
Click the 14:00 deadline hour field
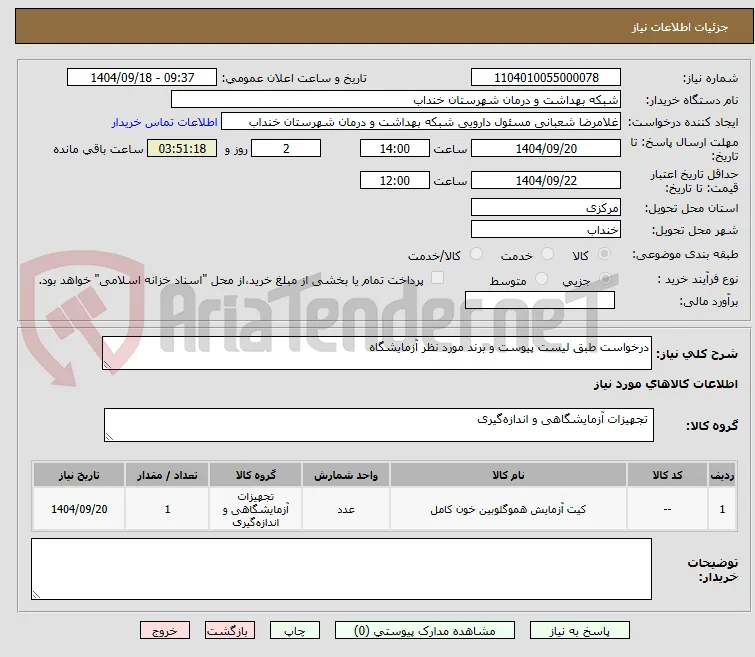[395, 148]
